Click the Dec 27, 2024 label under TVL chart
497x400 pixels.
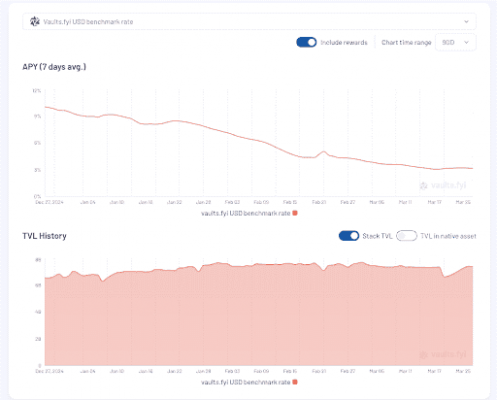[x=49, y=371]
